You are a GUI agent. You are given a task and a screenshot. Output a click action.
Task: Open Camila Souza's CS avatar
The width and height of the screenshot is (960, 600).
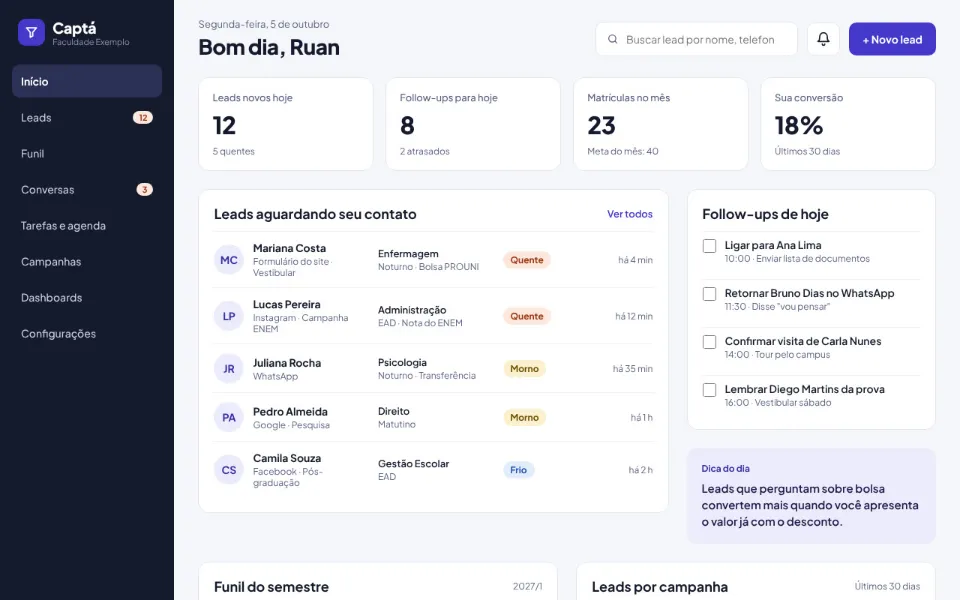228,470
